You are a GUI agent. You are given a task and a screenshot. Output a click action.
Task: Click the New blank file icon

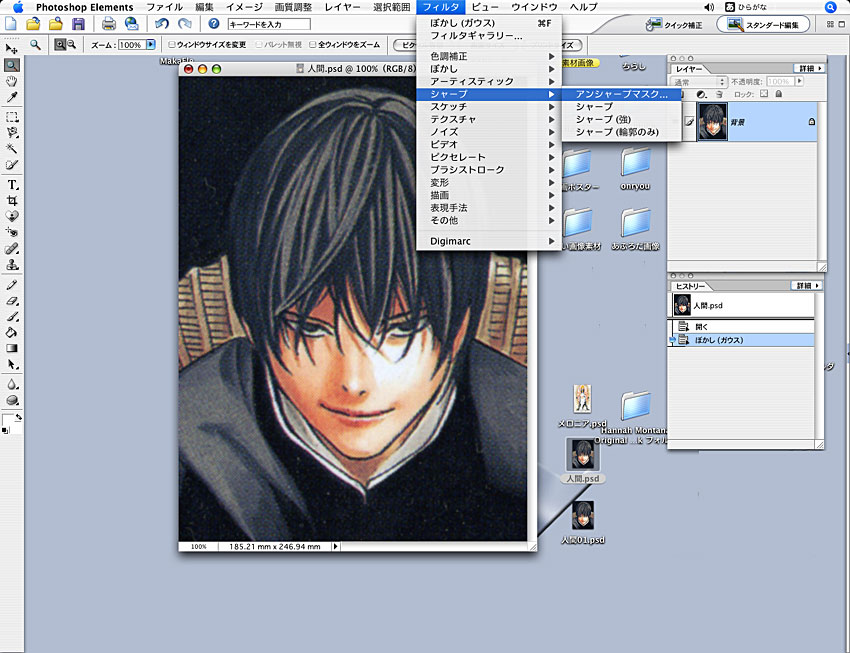[11, 24]
